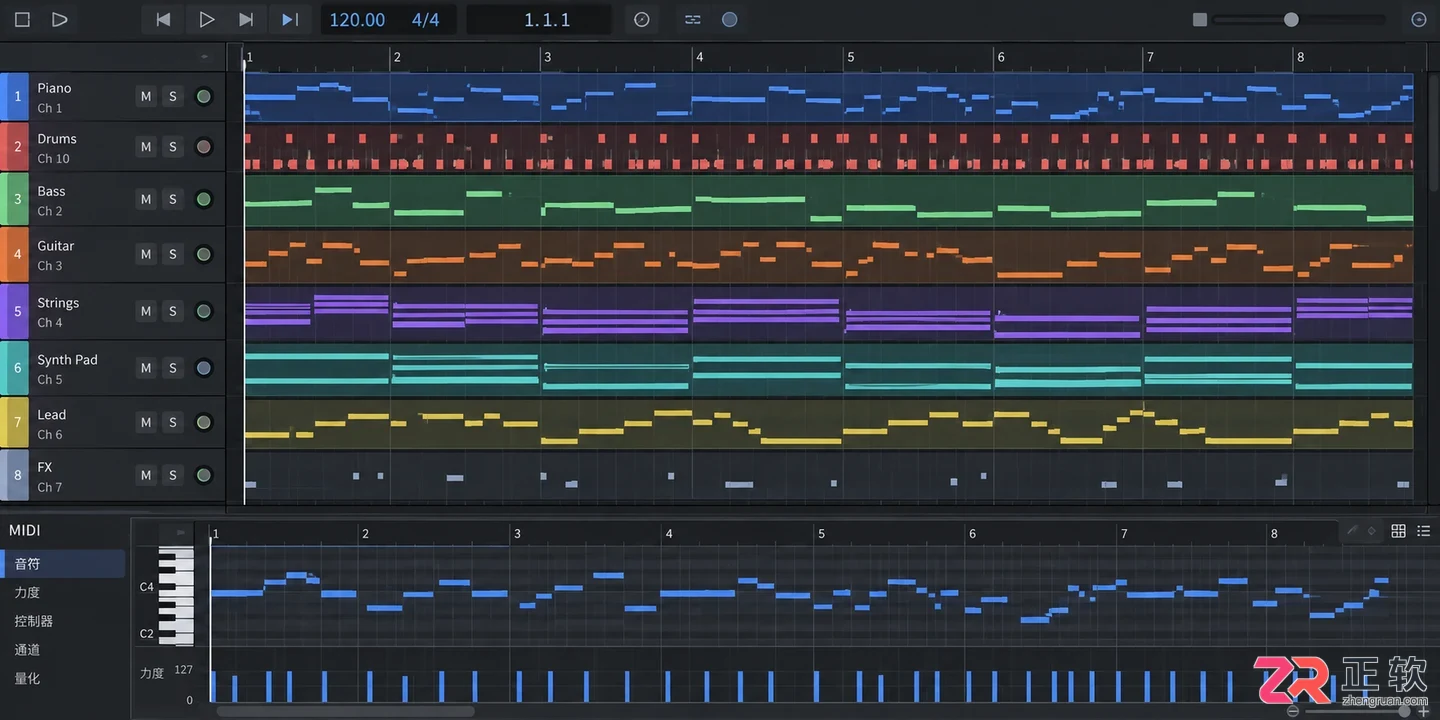
Task: Solo the Synth Pad track
Action: click(x=173, y=368)
